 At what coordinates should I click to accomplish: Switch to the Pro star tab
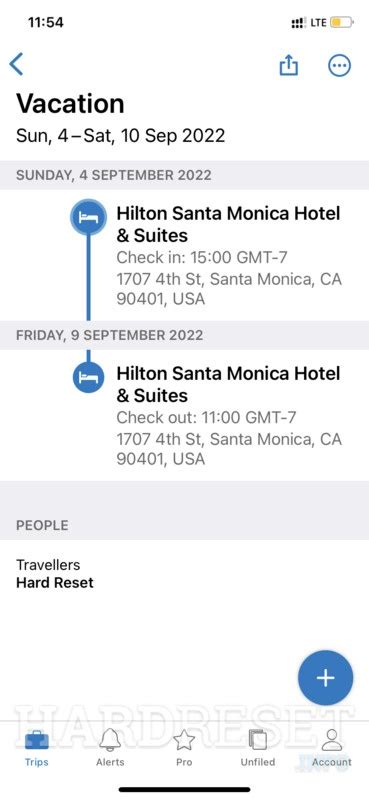coord(184,748)
